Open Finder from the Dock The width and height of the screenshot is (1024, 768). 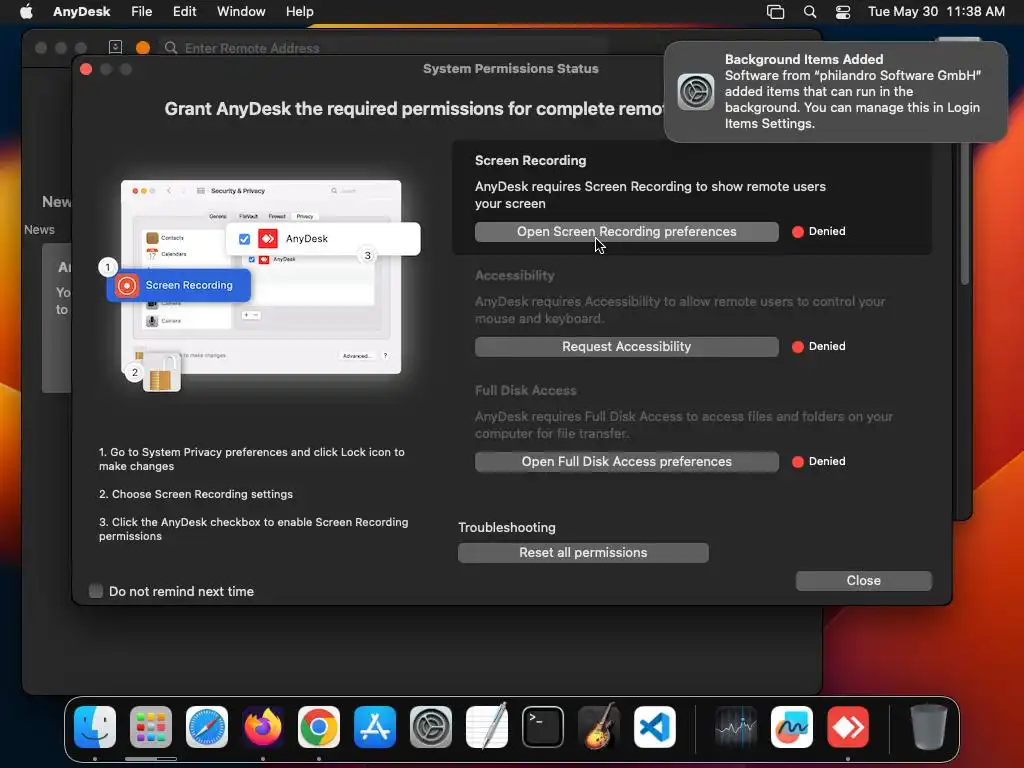click(95, 727)
